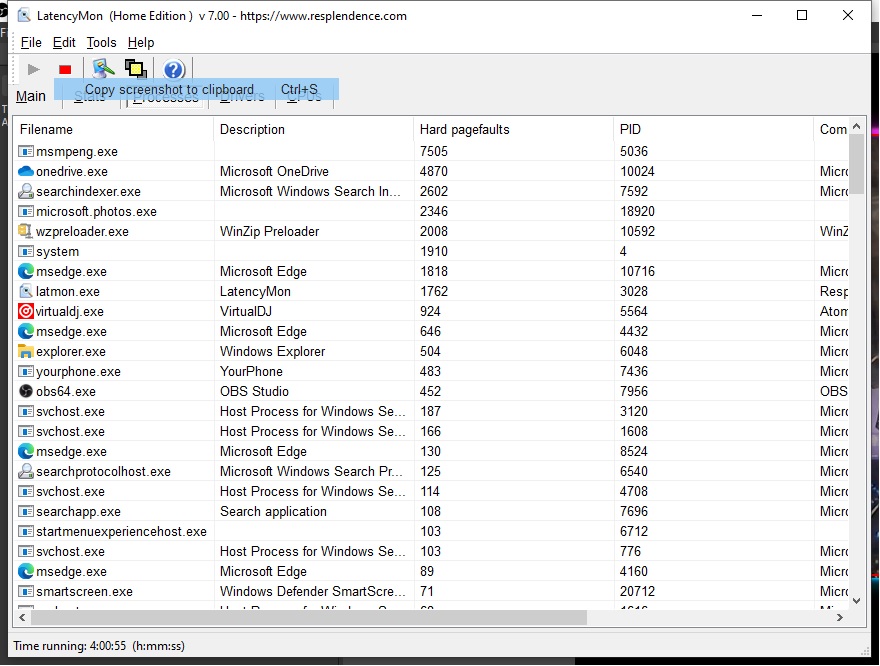Select the onedrive.exe filename

pos(72,171)
